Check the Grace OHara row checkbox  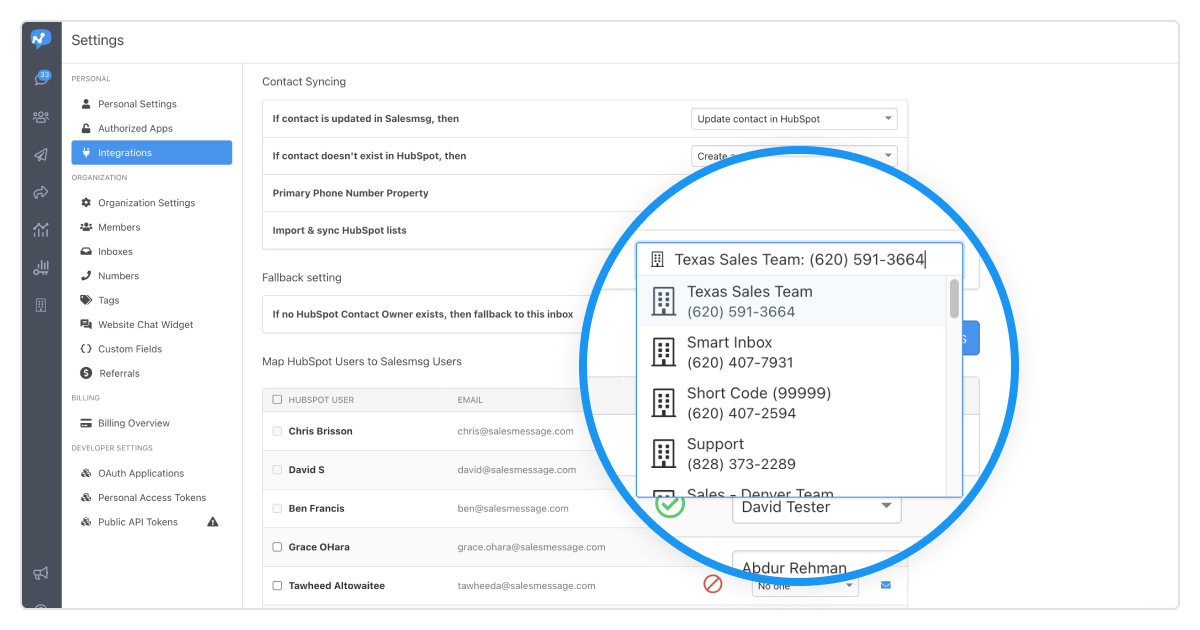tap(277, 547)
